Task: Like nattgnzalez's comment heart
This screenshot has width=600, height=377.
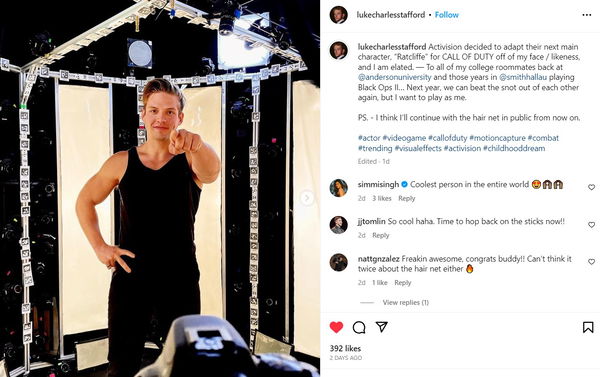Action: click(x=591, y=262)
